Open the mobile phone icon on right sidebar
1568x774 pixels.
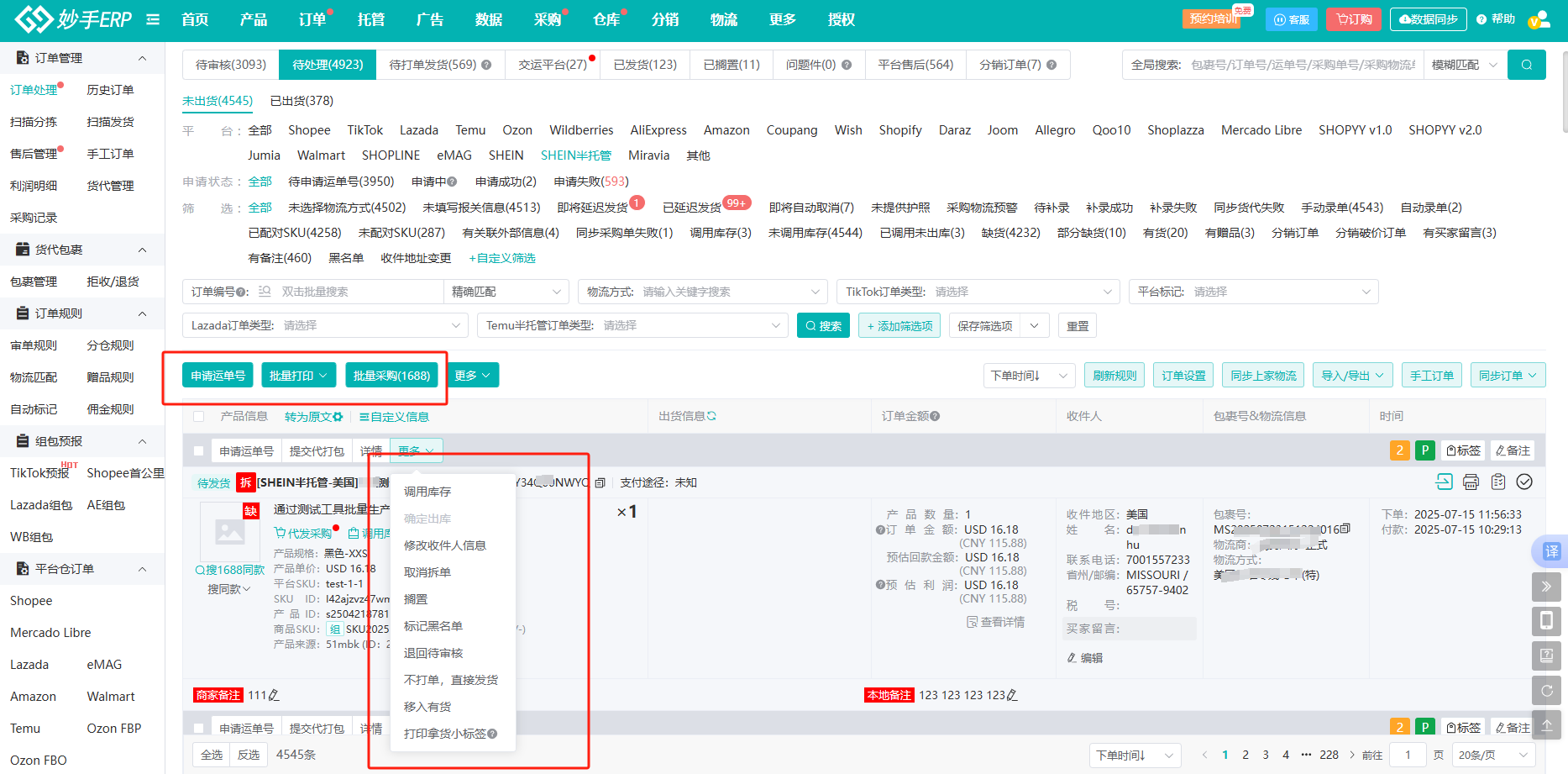coord(1546,621)
